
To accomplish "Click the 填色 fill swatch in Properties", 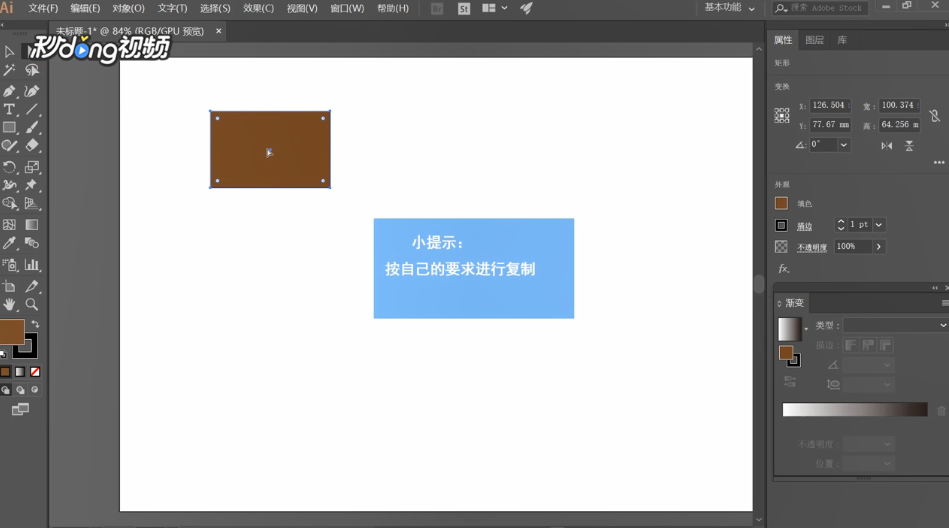I will pyautogui.click(x=781, y=203).
